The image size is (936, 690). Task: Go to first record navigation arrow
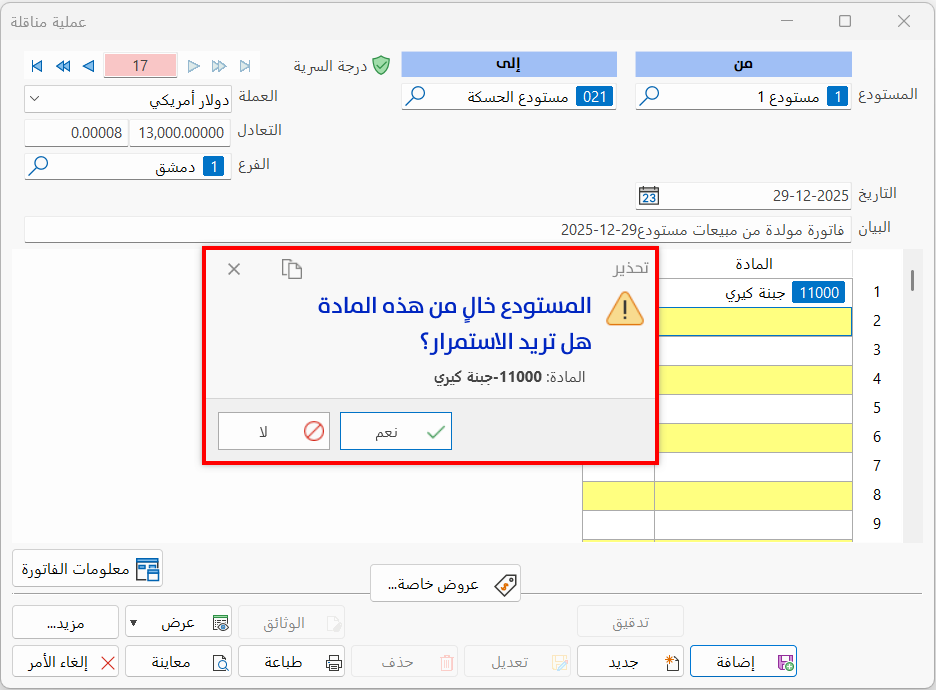click(37, 66)
